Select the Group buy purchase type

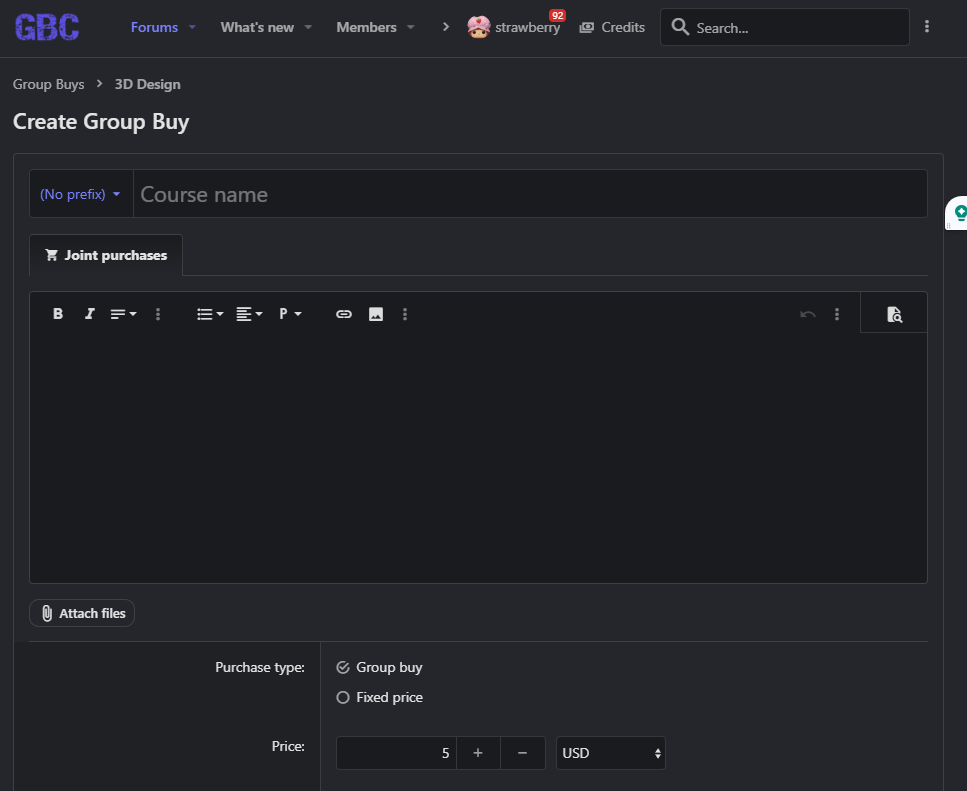(343, 667)
